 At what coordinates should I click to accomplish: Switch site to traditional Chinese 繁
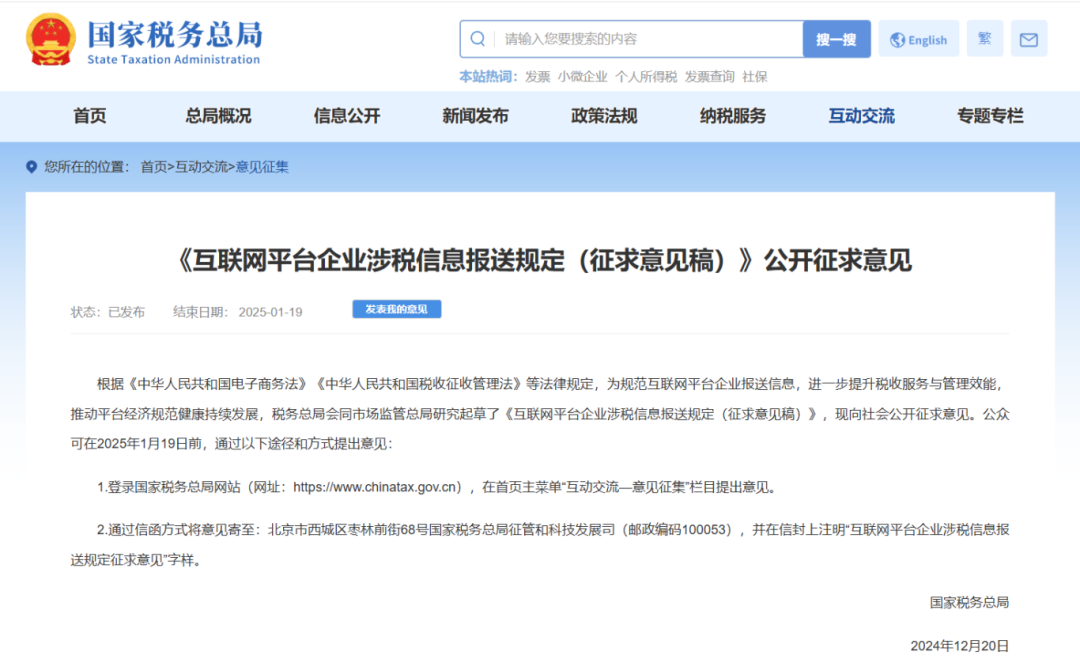(x=983, y=38)
